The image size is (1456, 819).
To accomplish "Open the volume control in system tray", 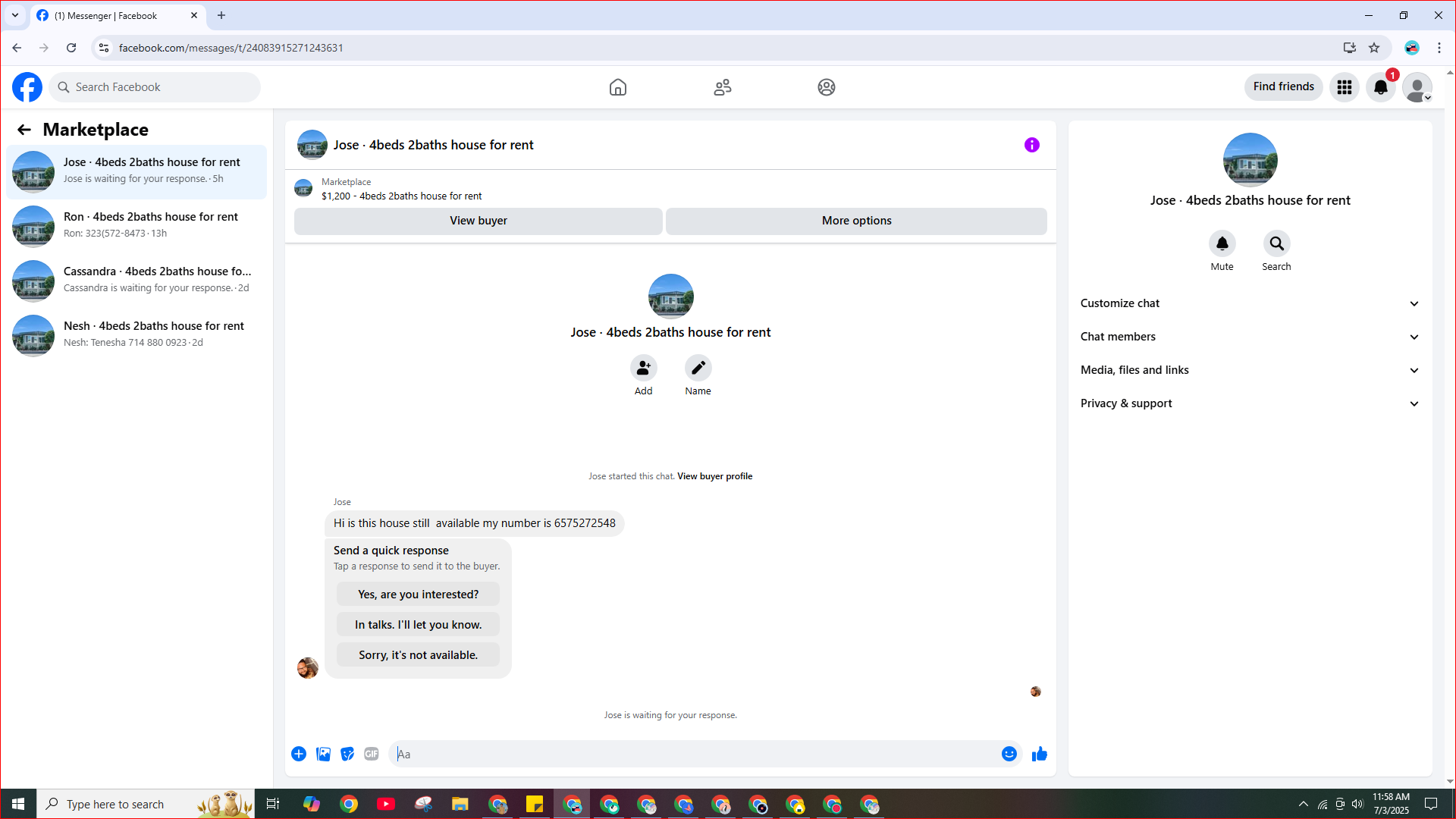I will pos(1357,804).
